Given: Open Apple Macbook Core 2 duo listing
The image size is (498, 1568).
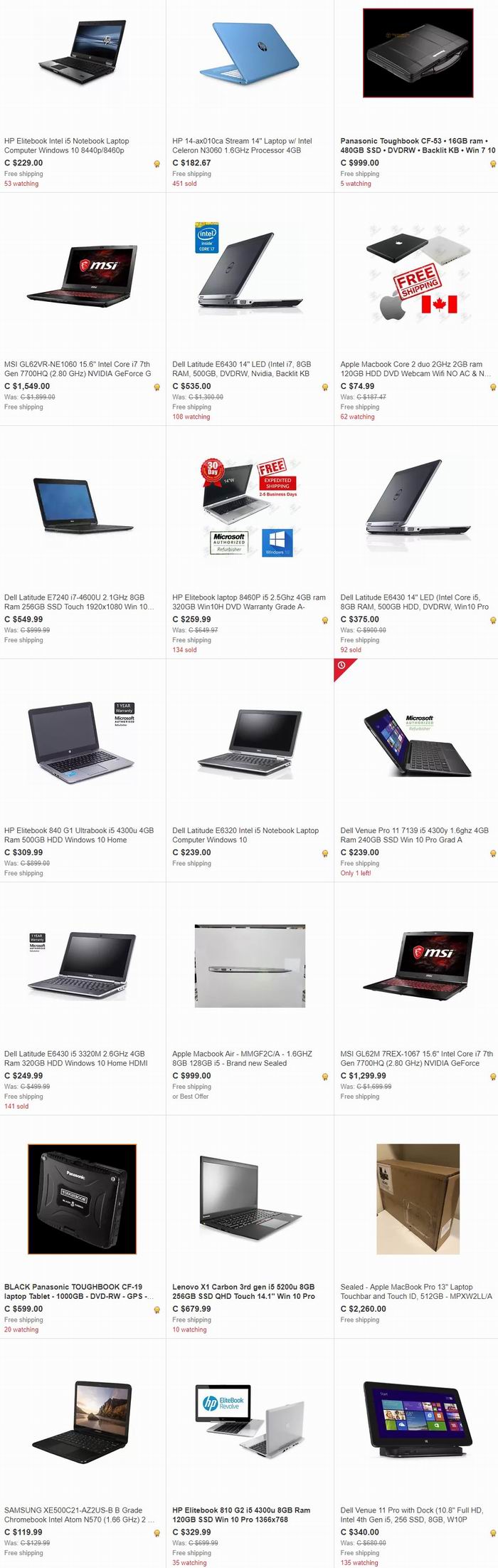Looking at the screenshot, I should [x=415, y=369].
